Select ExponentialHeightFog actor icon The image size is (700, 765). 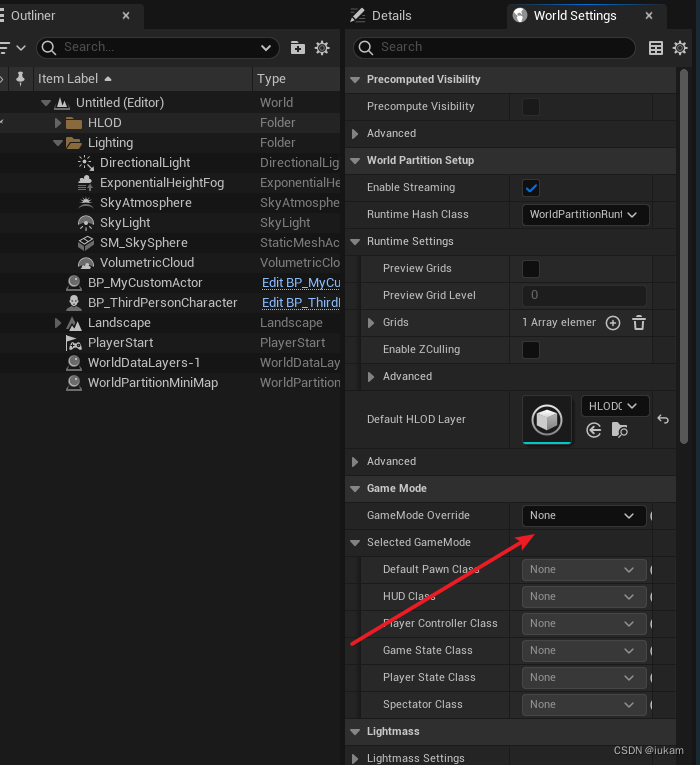(85, 183)
